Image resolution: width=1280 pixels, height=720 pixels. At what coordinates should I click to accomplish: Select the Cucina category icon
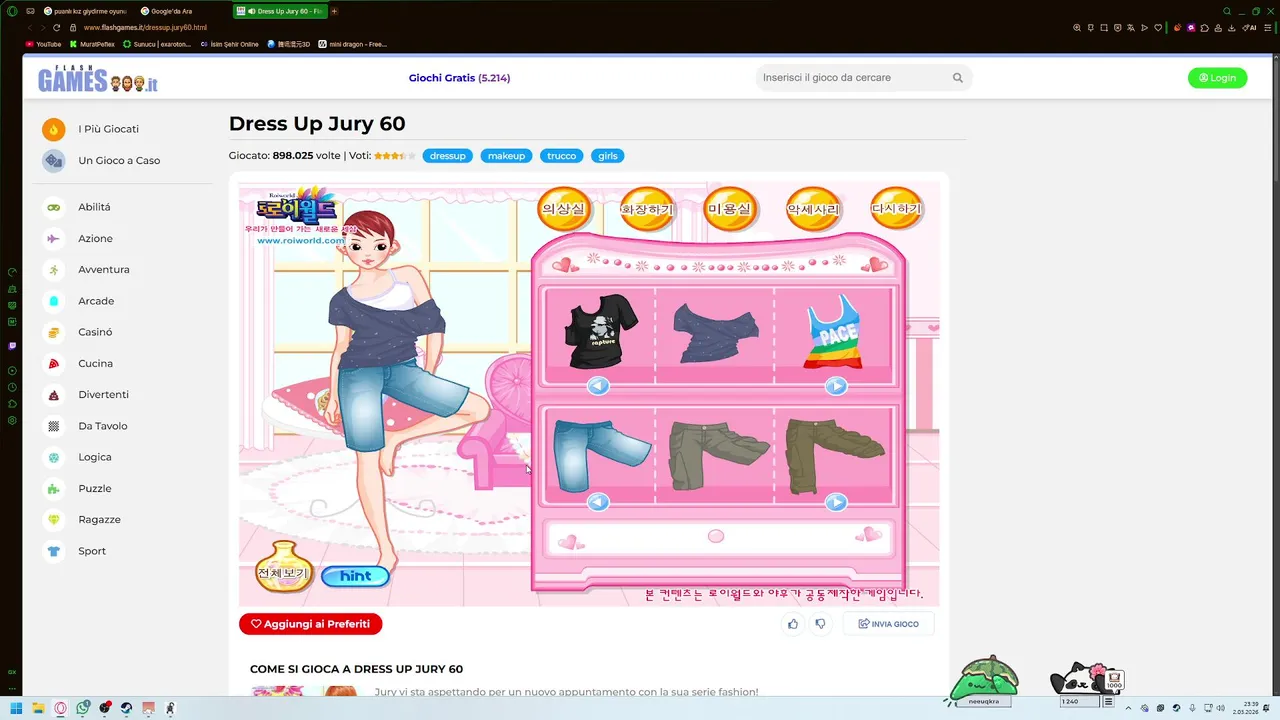point(54,363)
